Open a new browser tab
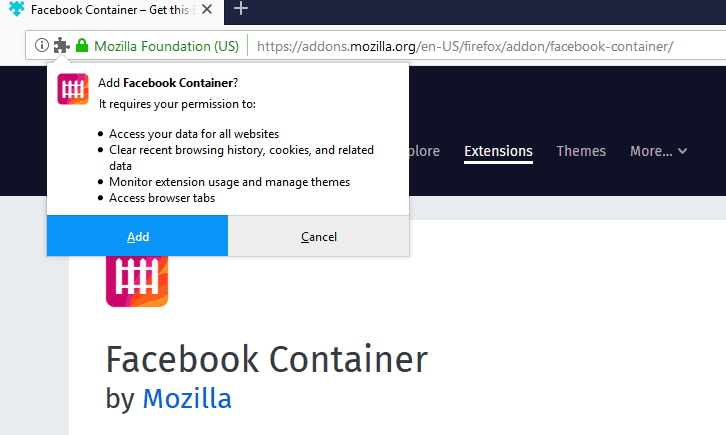Image resolution: width=726 pixels, height=435 pixels. click(x=241, y=8)
